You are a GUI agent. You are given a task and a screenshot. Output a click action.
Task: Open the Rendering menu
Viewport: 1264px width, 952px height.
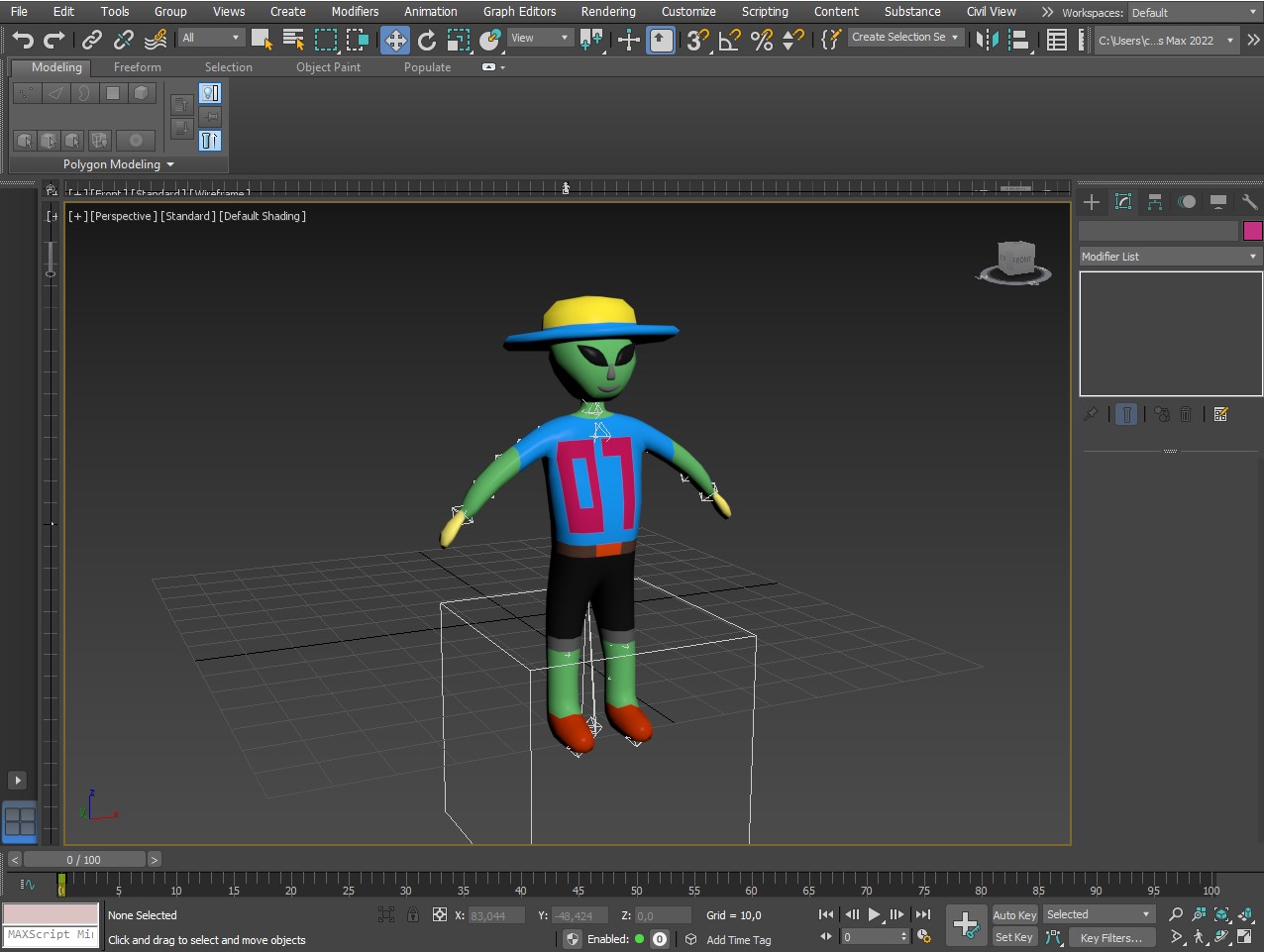(x=608, y=12)
